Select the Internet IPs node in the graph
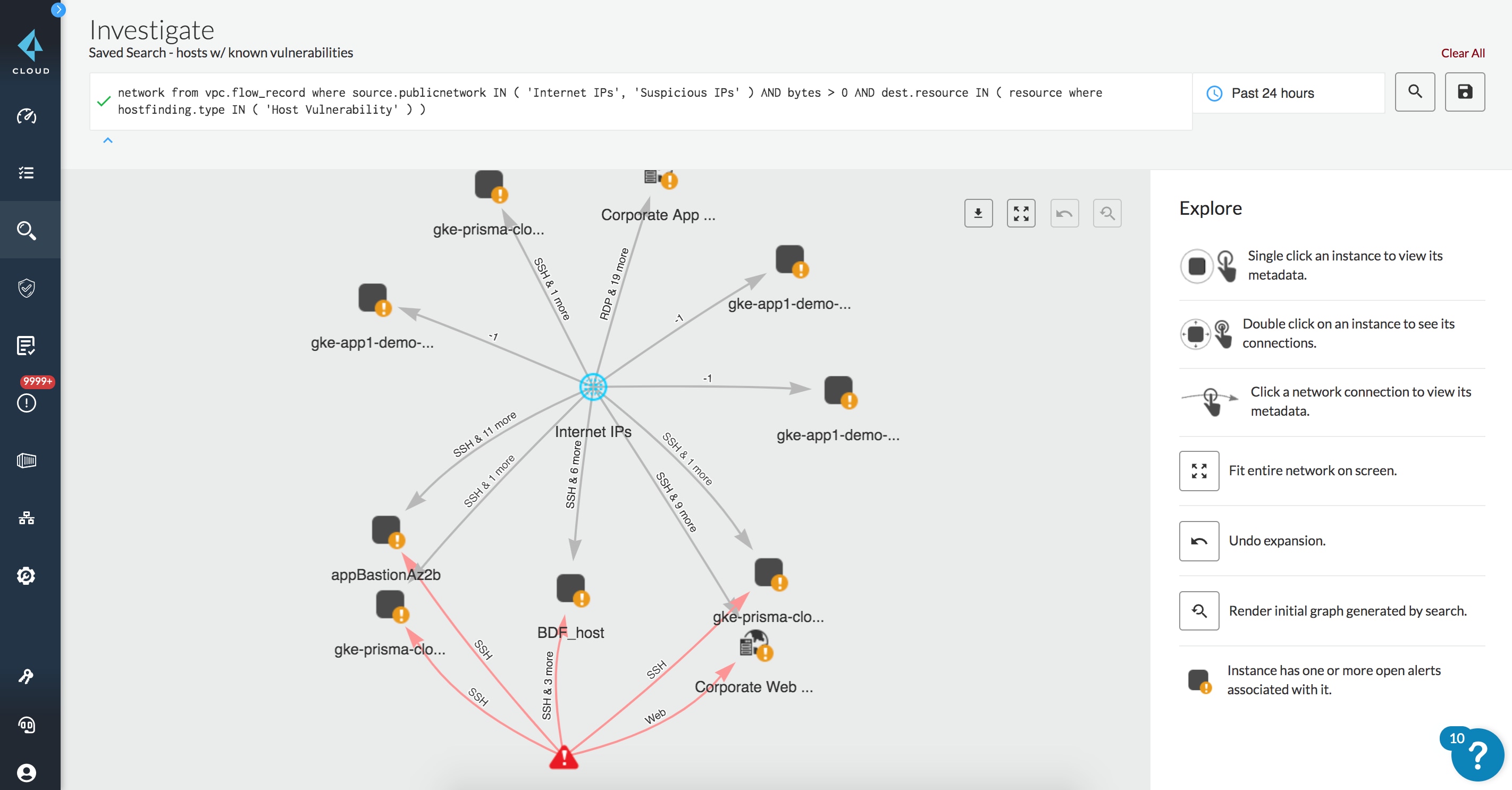The image size is (1512, 790). point(593,387)
